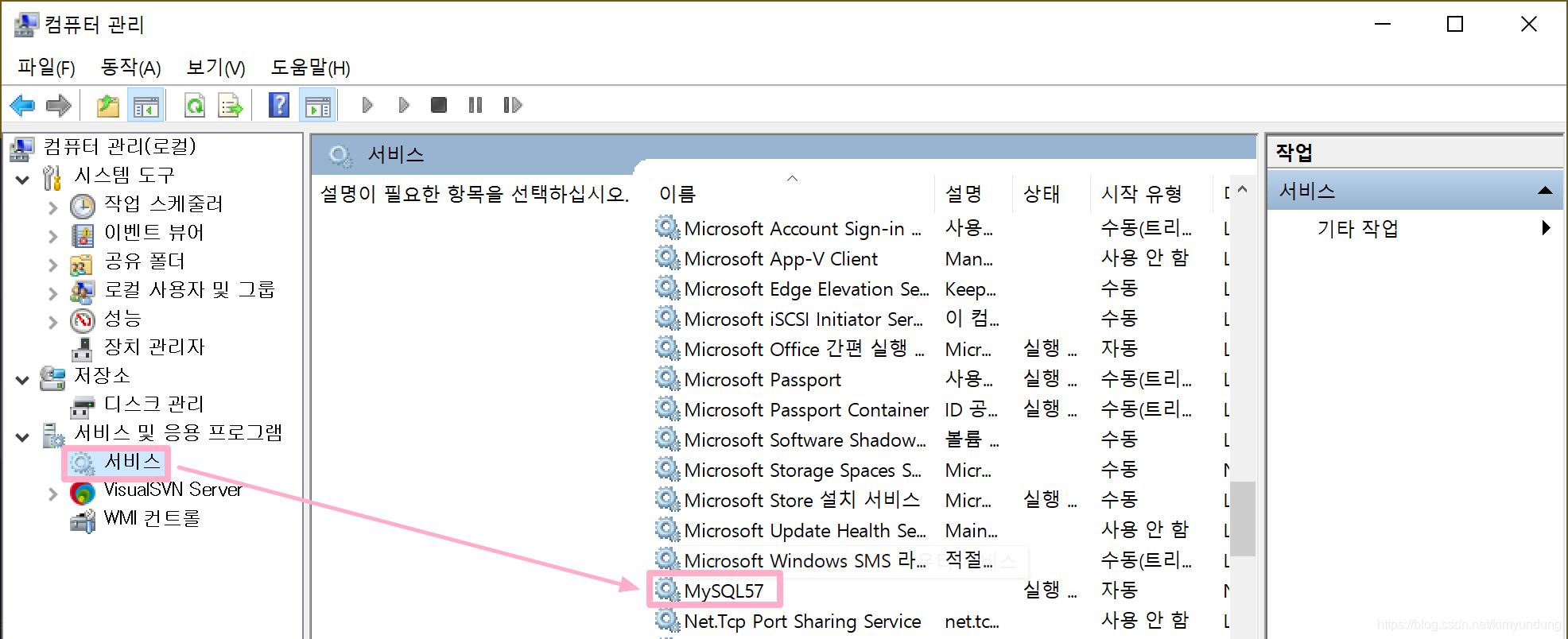
Task: Open the 파일(F) menu
Action: point(46,68)
